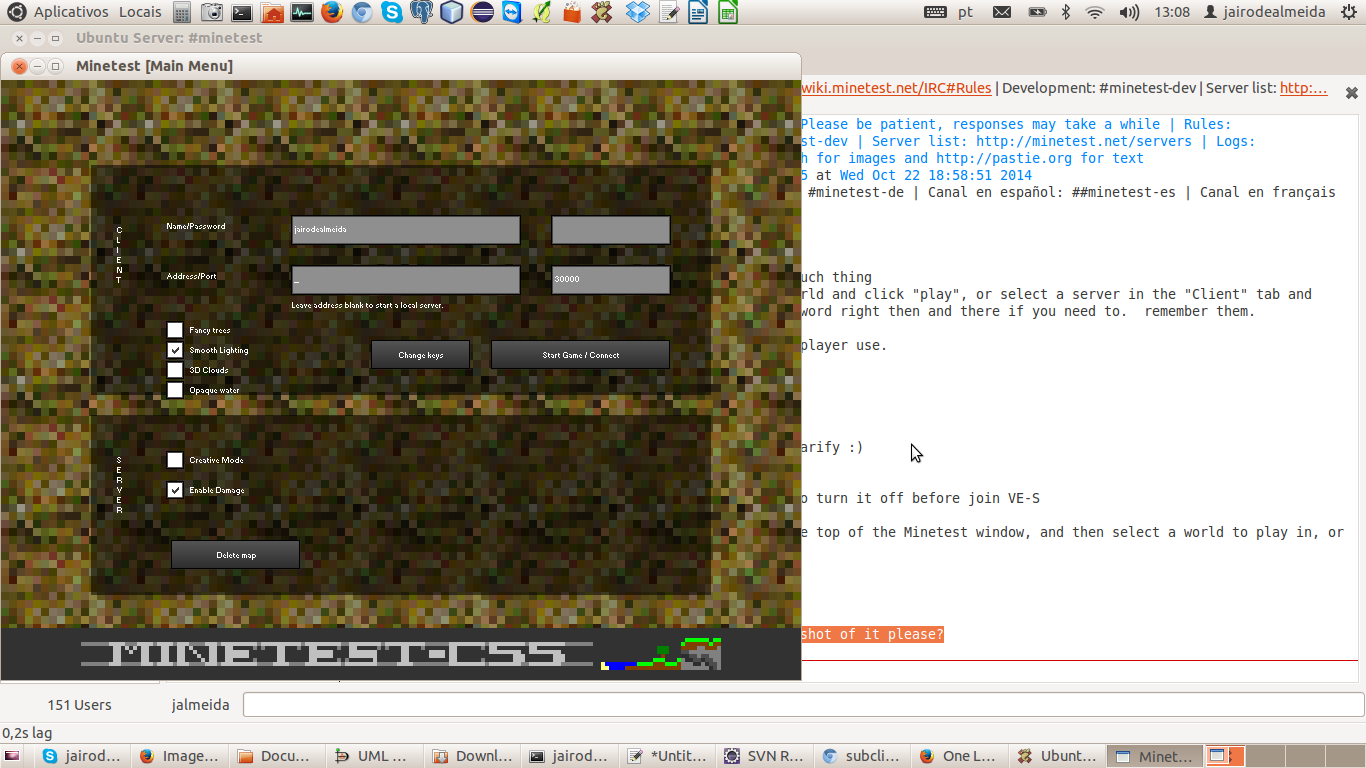Click the Address input field

coord(405,280)
